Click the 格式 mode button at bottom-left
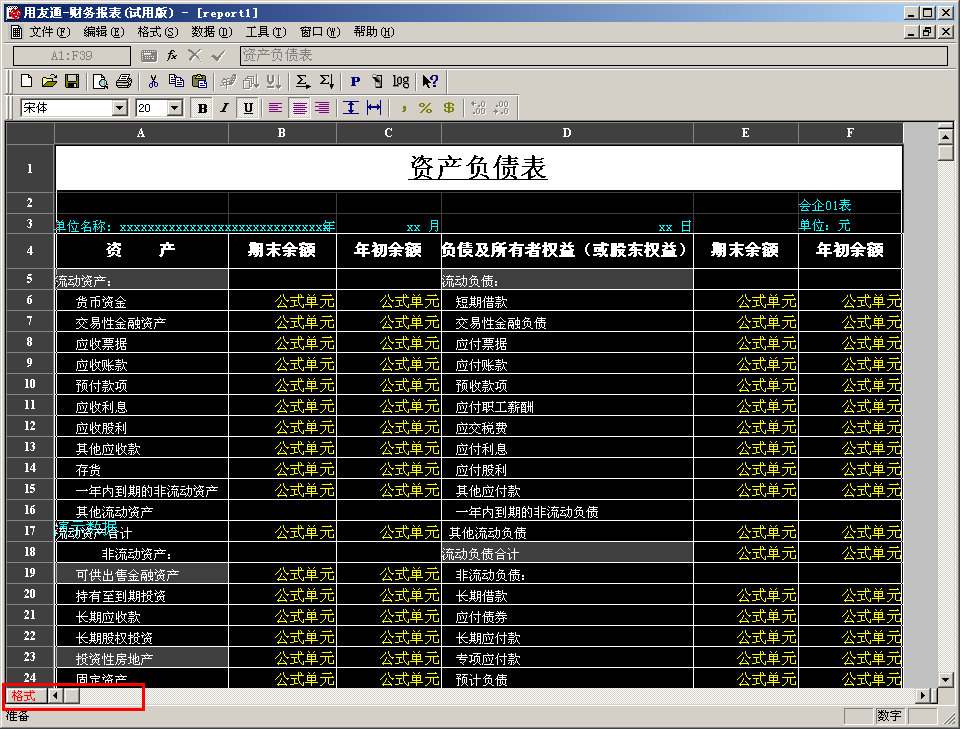Image resolution: width=960 pixels, height=729 pixels. [24, 695]
